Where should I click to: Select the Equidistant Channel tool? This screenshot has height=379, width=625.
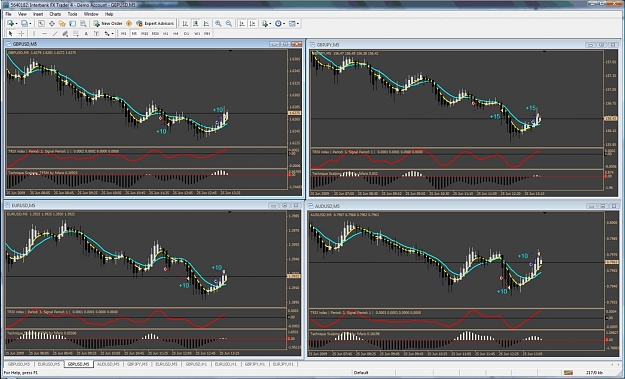click(x=65, y=33)
